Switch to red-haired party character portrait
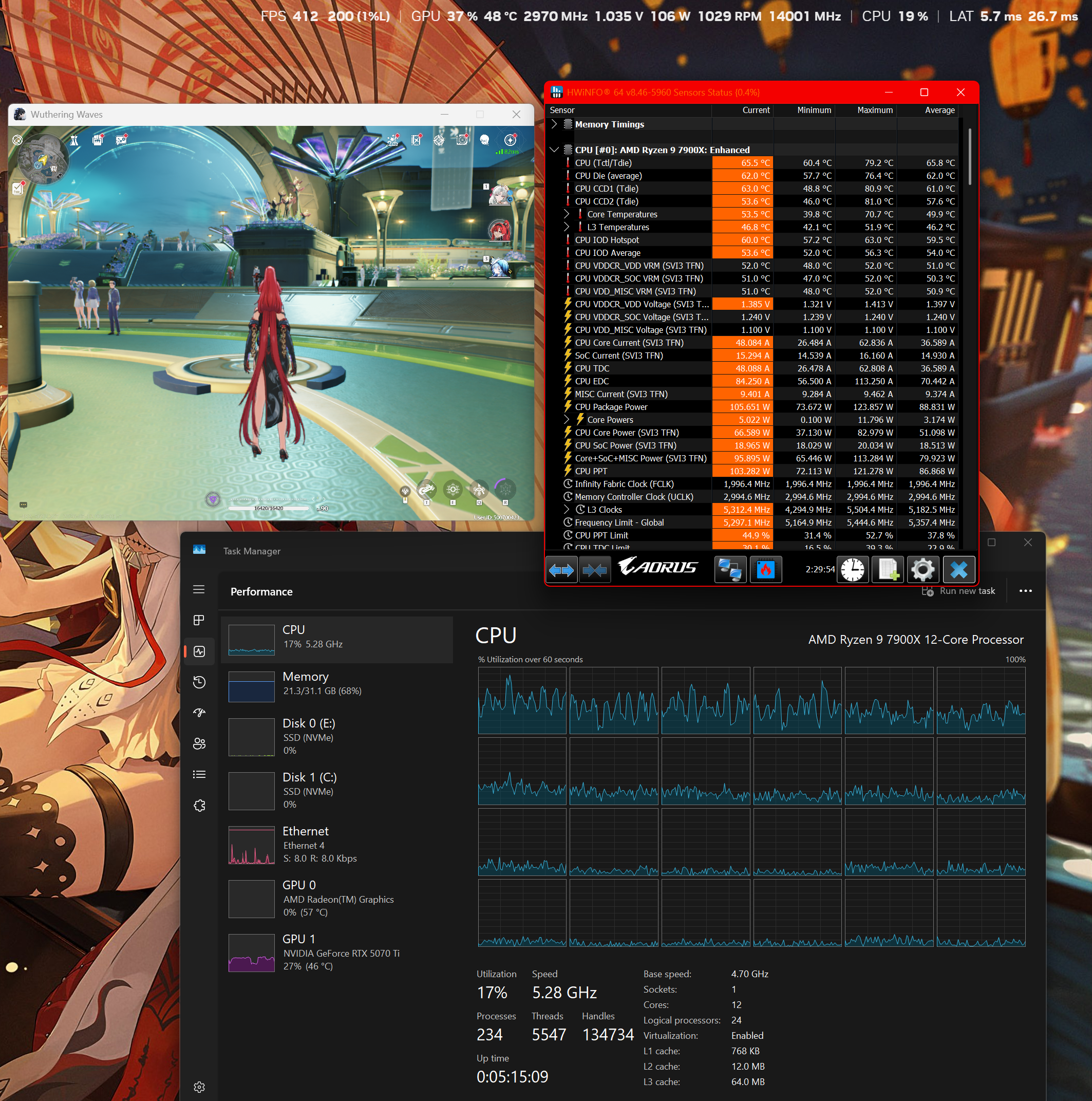Screen dimensions: 1092x1101 (x=500, y=231)
